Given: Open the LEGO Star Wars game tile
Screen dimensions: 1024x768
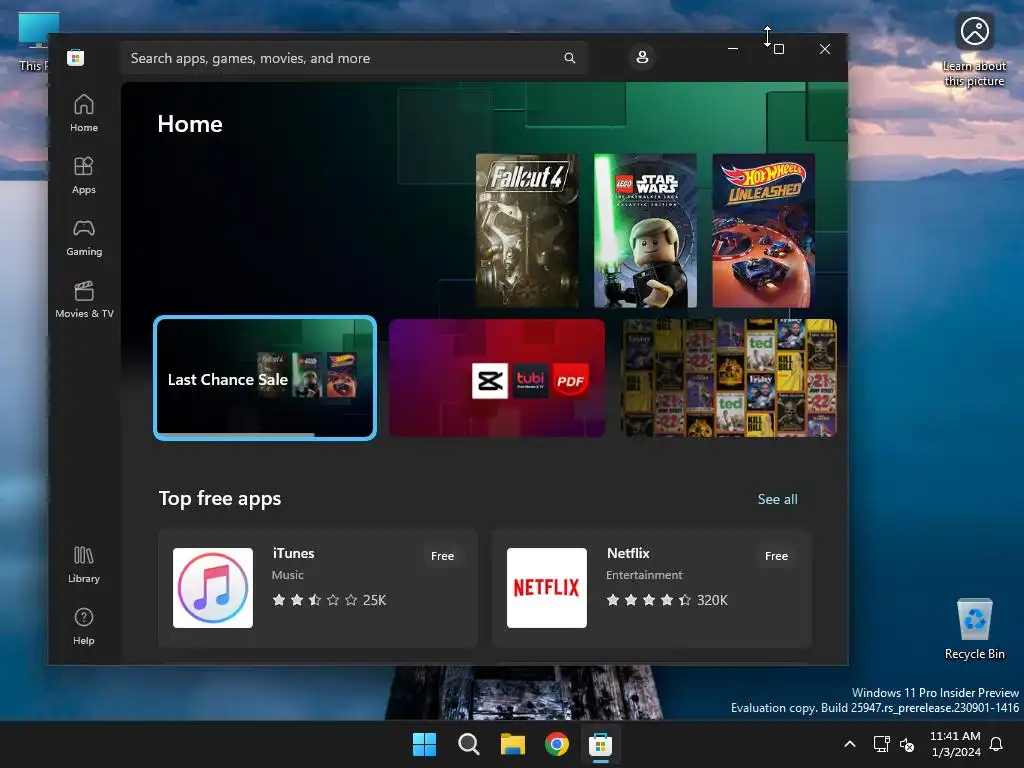Looking at the screenshot, I should coord(645,231).
